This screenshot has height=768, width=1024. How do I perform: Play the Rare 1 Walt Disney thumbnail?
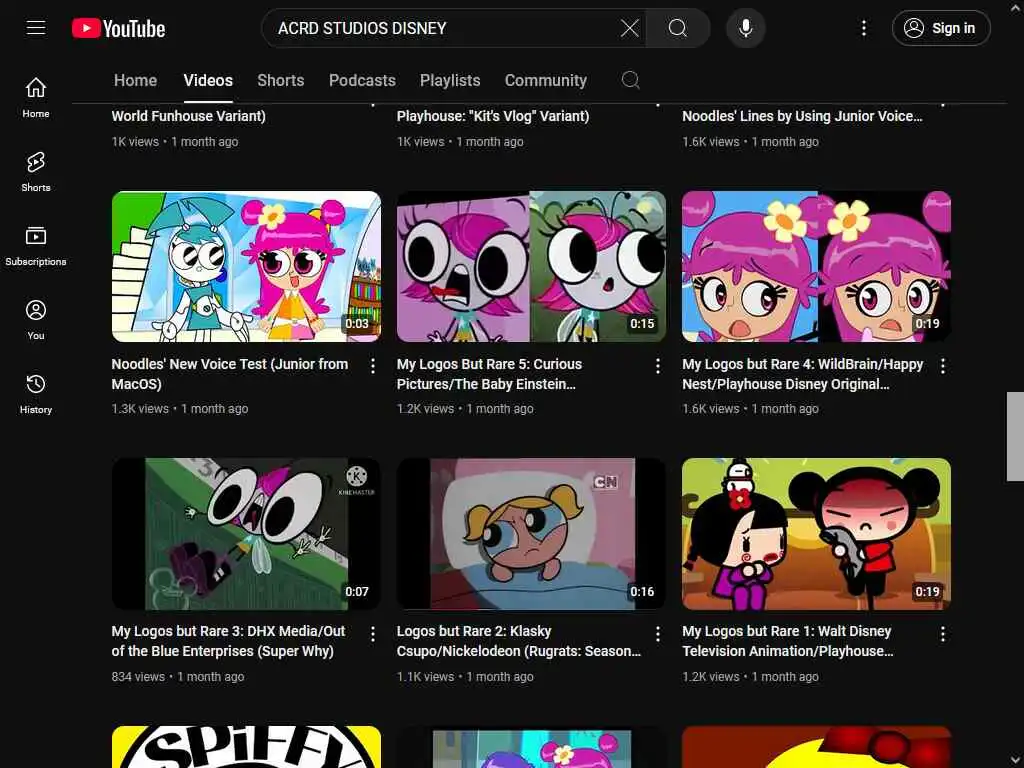816,534
